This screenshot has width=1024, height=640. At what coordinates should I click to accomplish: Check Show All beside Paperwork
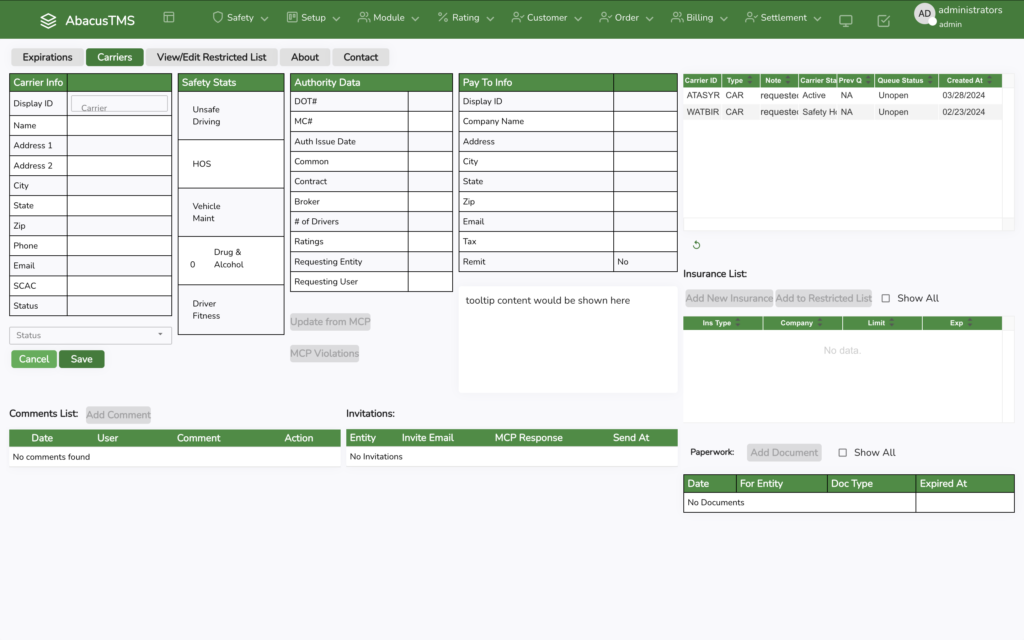(x=843, y=452)
